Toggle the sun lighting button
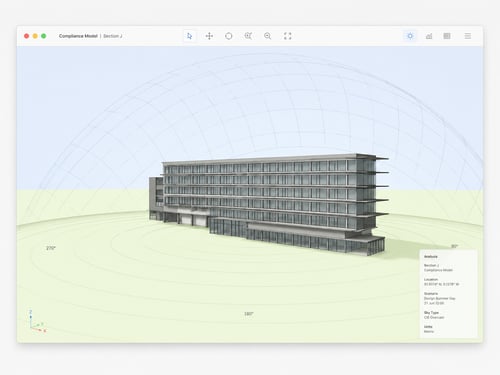The width and height of the screenshot is (500, 375). click(410, 36)
